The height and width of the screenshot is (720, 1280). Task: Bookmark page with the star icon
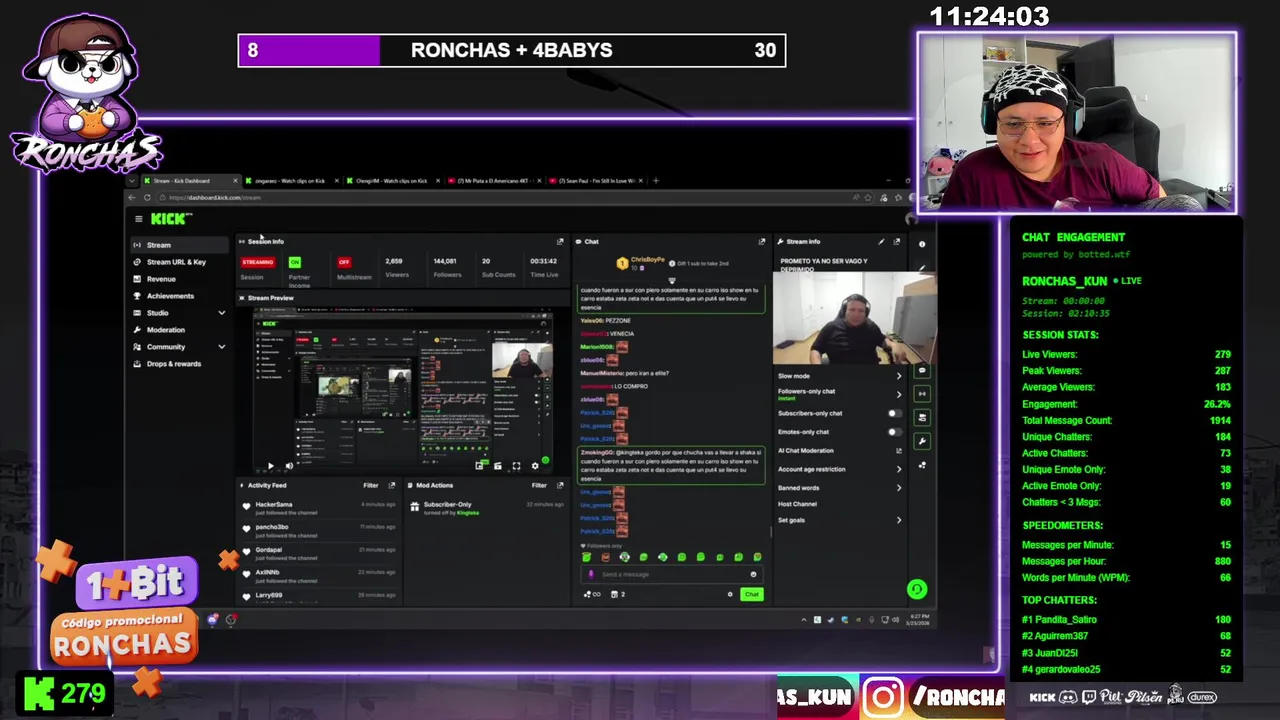(x=868, y=197)
